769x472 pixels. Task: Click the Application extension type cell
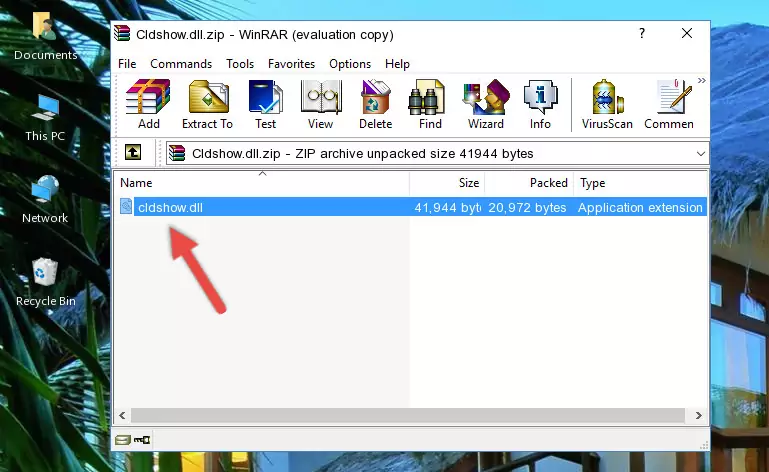pos(640,208)
